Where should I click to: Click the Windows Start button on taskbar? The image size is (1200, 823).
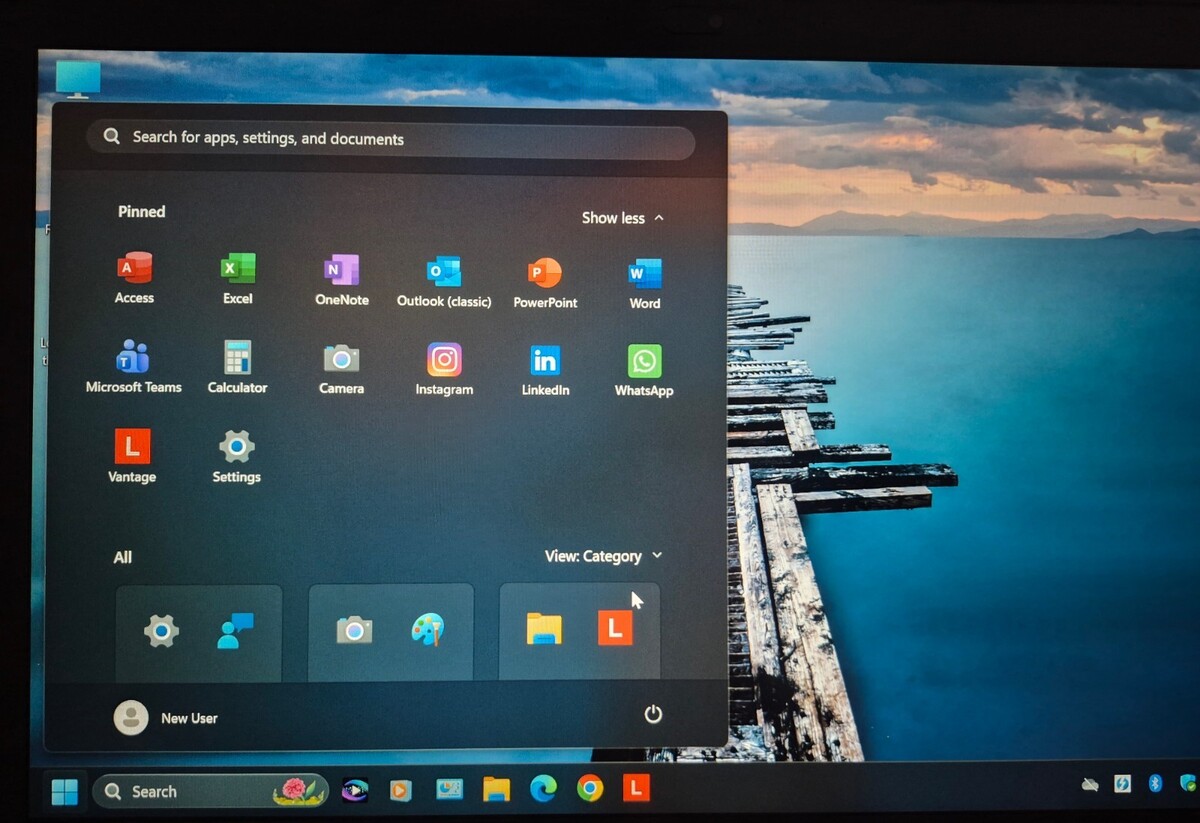coord(65,791)
